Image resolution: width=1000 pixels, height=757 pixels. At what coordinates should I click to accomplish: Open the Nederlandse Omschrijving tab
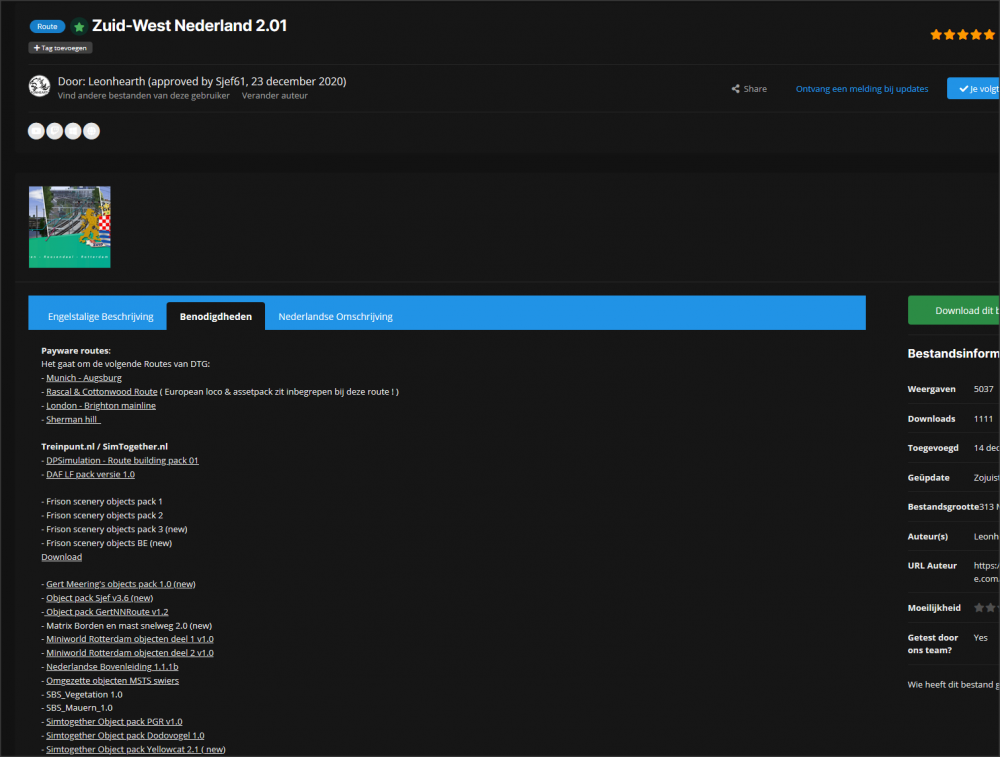[x=335, y=316]
